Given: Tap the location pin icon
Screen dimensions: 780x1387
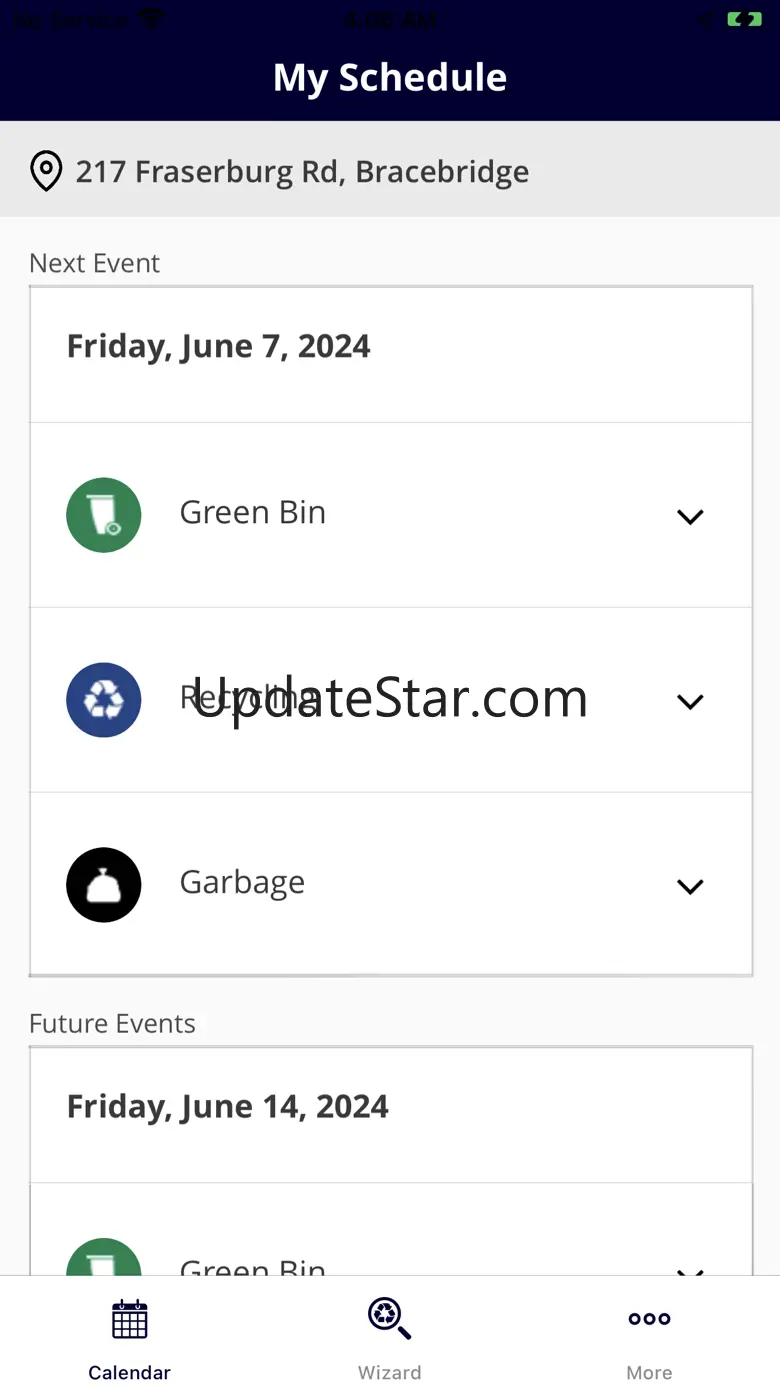Looking at the screenshot, I should pyautogui.click(x=46, y=171).
